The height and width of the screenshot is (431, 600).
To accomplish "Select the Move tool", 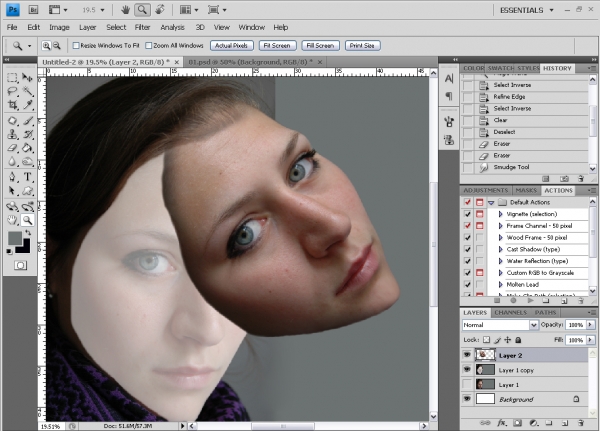I will 28,78.
